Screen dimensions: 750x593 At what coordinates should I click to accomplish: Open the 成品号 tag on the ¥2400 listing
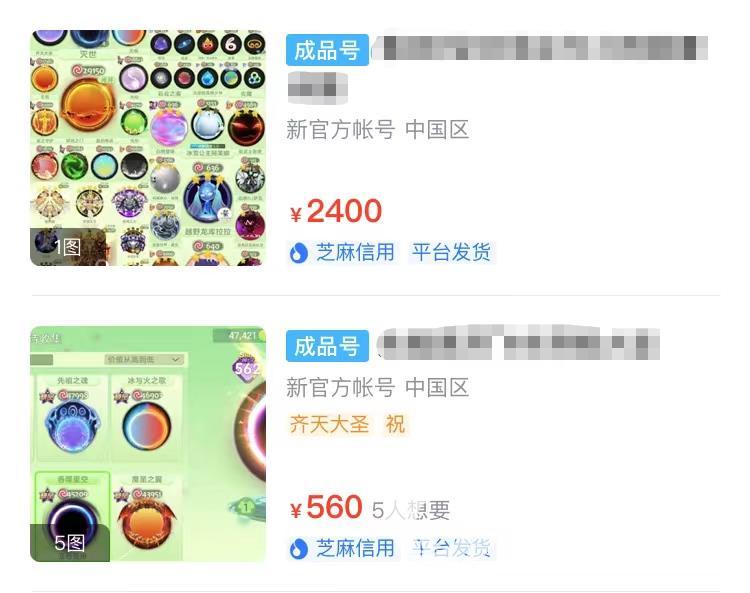327,50
